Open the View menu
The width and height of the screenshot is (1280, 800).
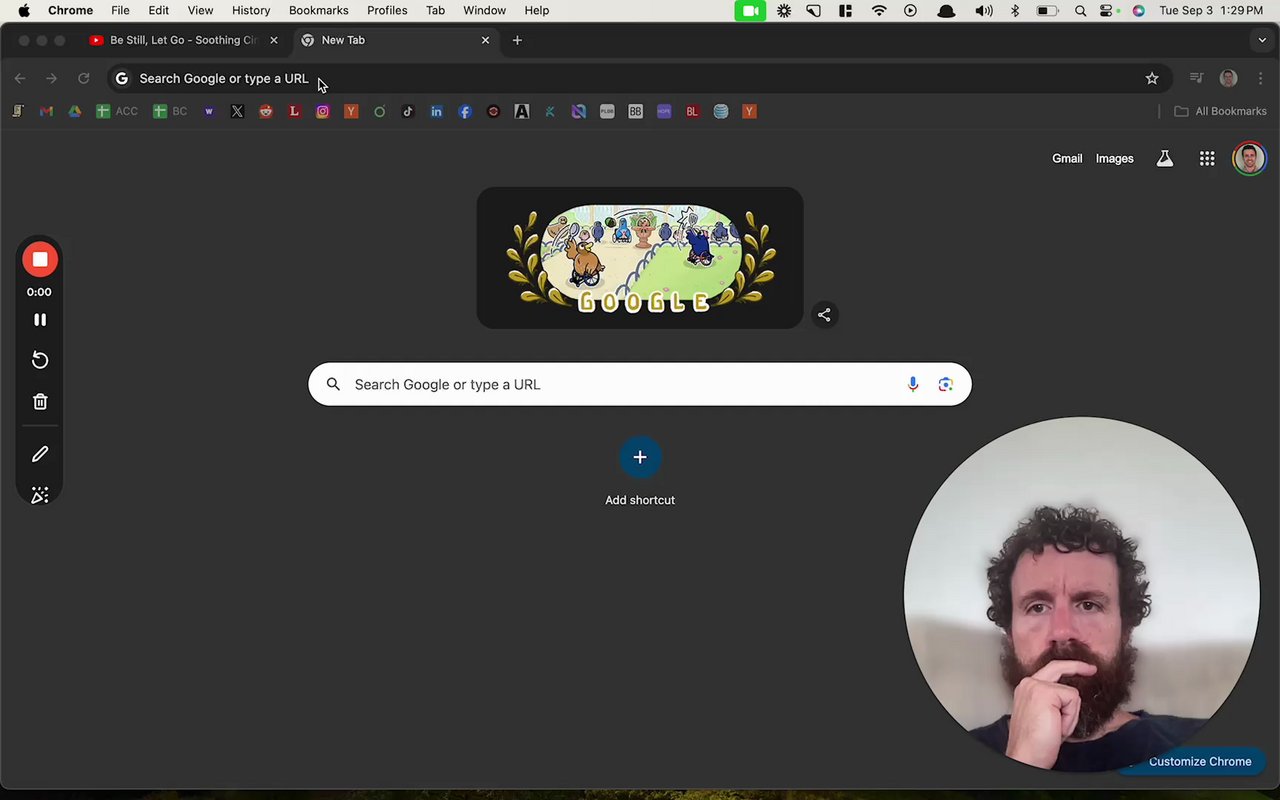click(200, 10)
